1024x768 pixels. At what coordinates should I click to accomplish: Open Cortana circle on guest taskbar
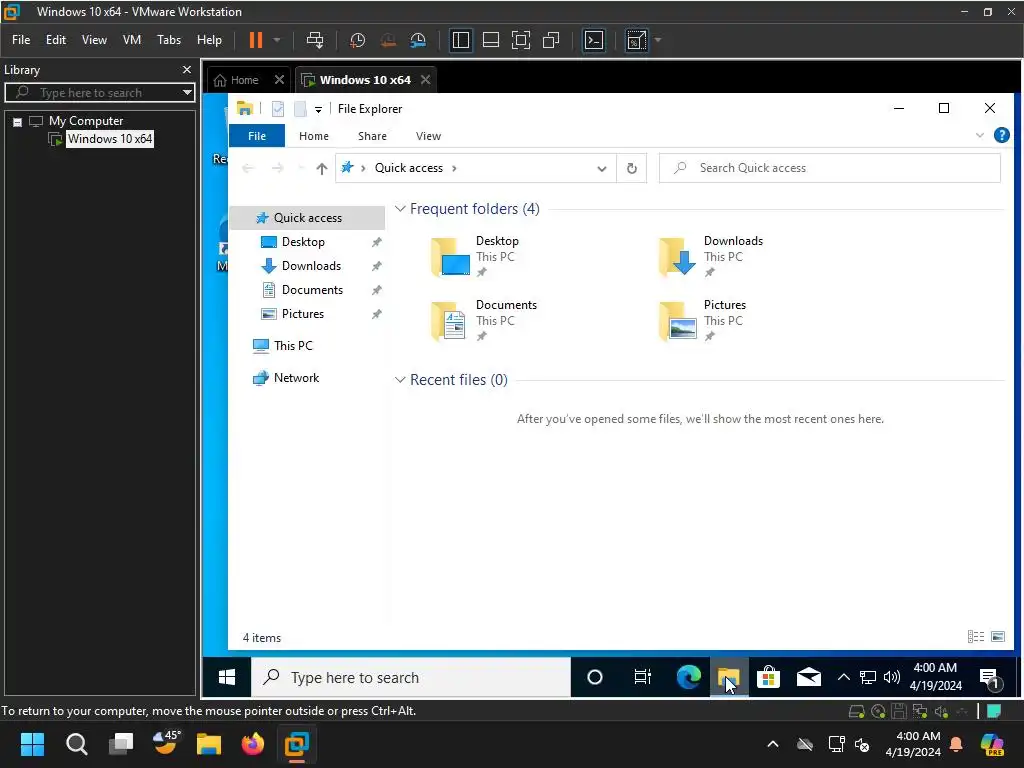pyautogui.click(x=594, y=677)
